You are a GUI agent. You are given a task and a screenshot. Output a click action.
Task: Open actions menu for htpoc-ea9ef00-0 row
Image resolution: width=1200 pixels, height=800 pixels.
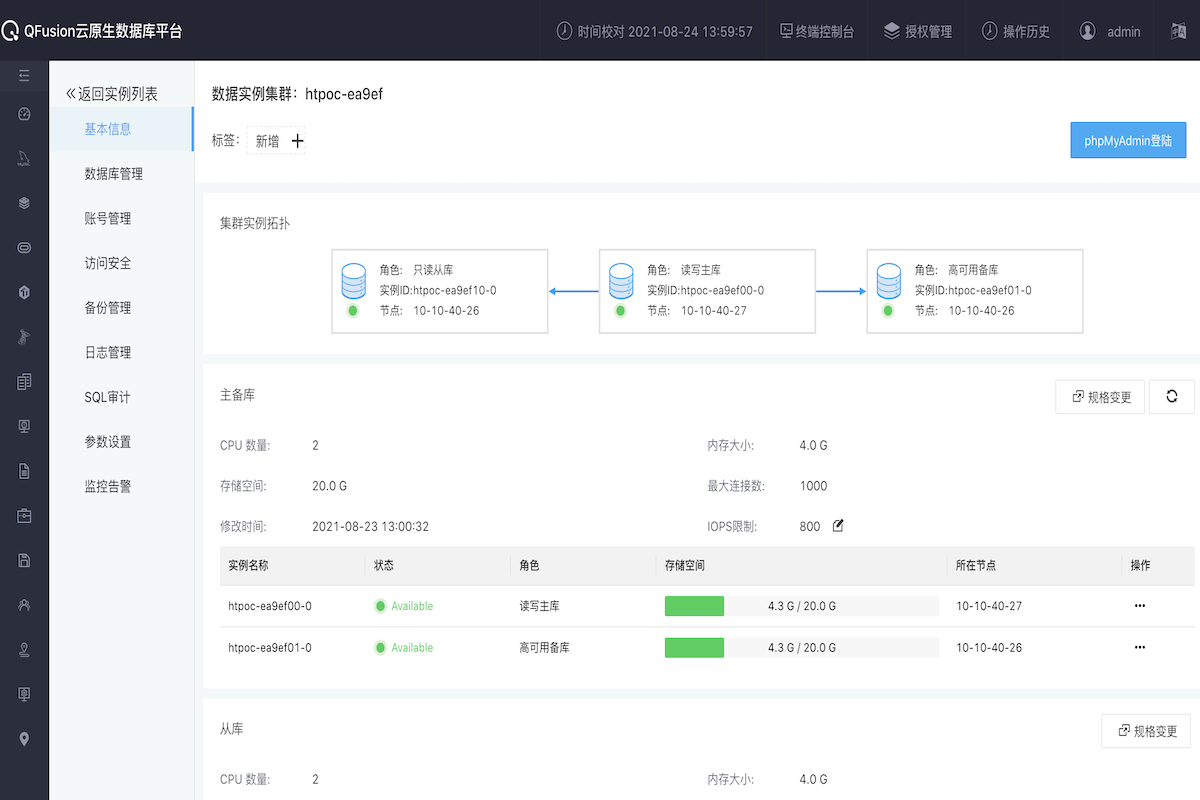[x=1139, y=606]
